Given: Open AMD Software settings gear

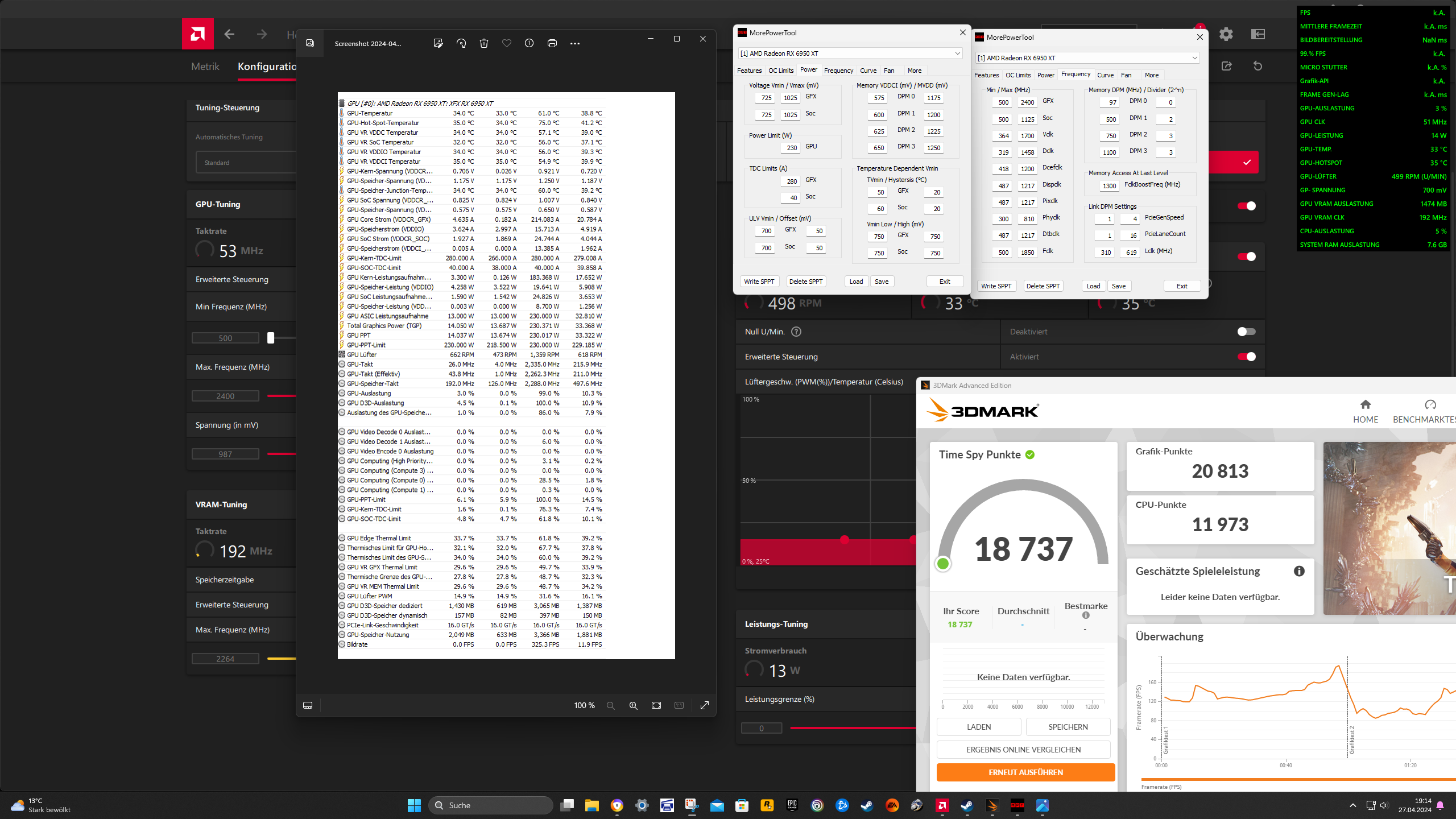Looking at the screenshot, I should [1226, 34].
